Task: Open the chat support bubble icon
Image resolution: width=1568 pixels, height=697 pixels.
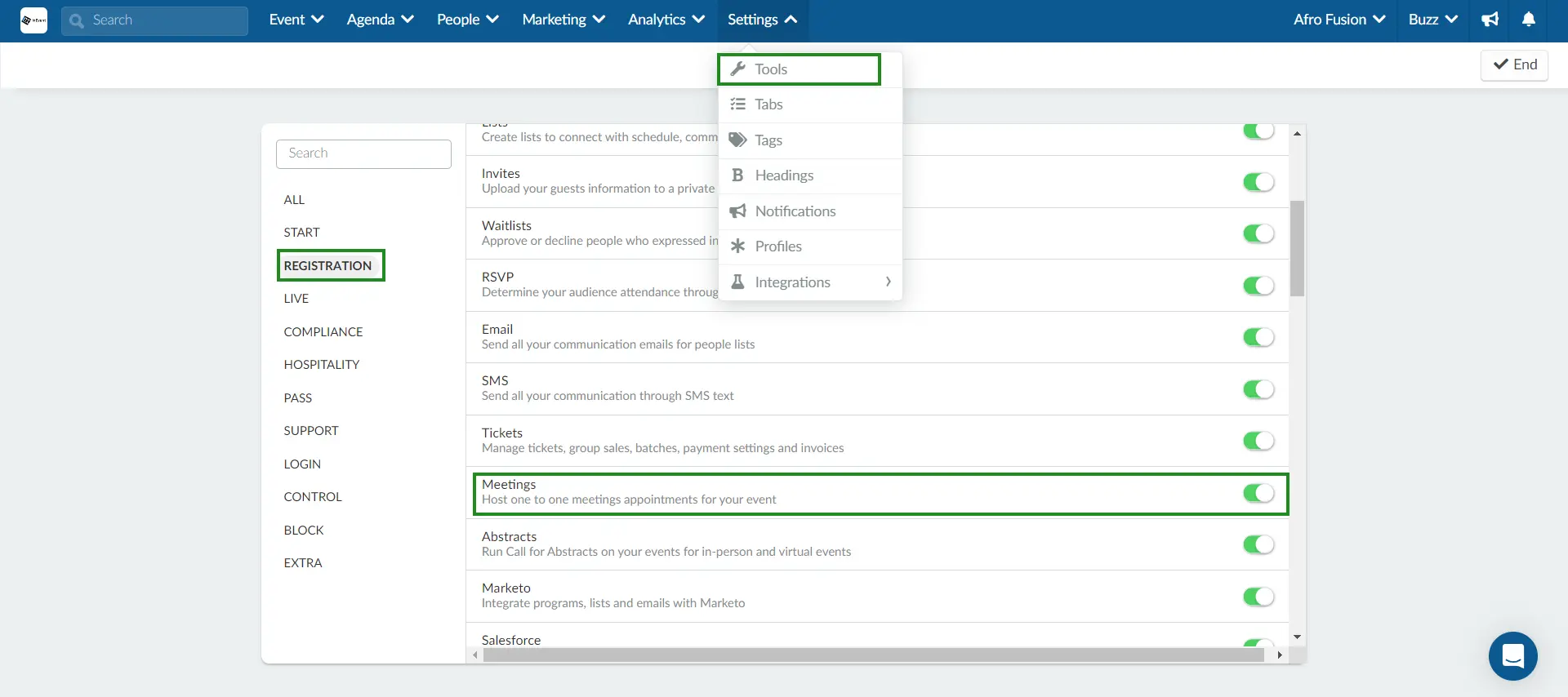Action: pyautogui.click(x=1512, y=655)
